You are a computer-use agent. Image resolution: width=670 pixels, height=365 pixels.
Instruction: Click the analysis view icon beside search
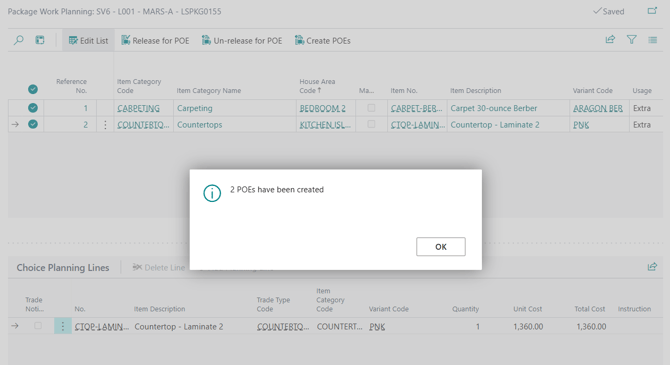[40, 40]
